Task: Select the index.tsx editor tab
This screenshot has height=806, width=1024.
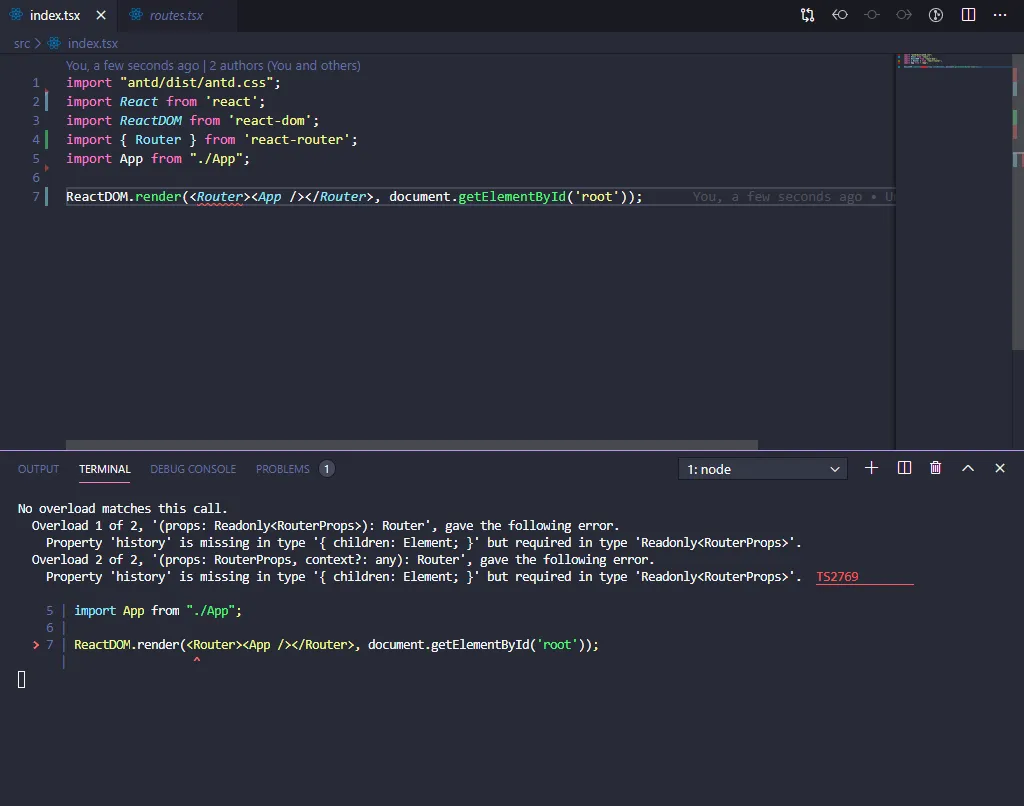Action: [55, 16]
